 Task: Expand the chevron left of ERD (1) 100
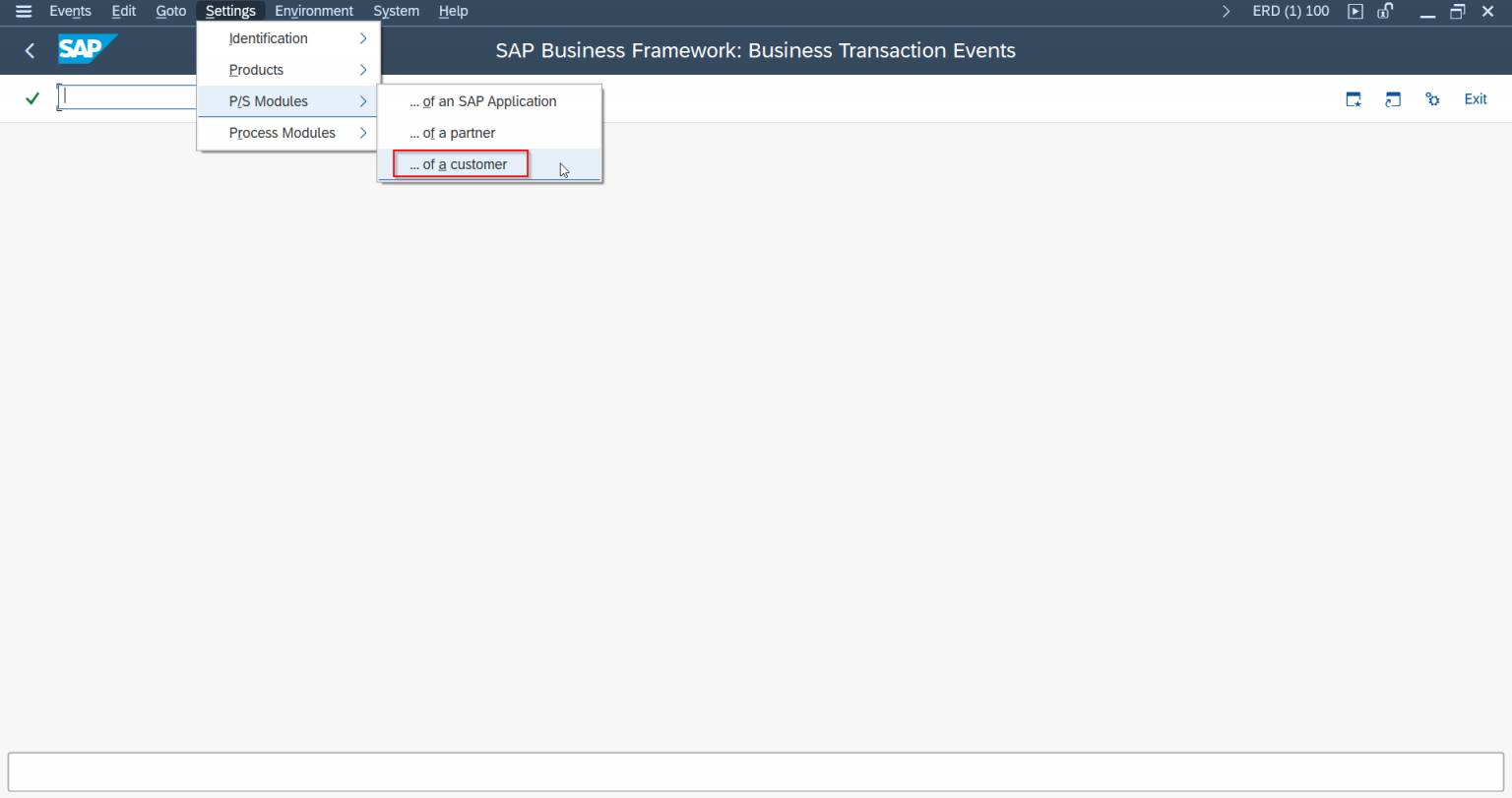coord(1226,12)
